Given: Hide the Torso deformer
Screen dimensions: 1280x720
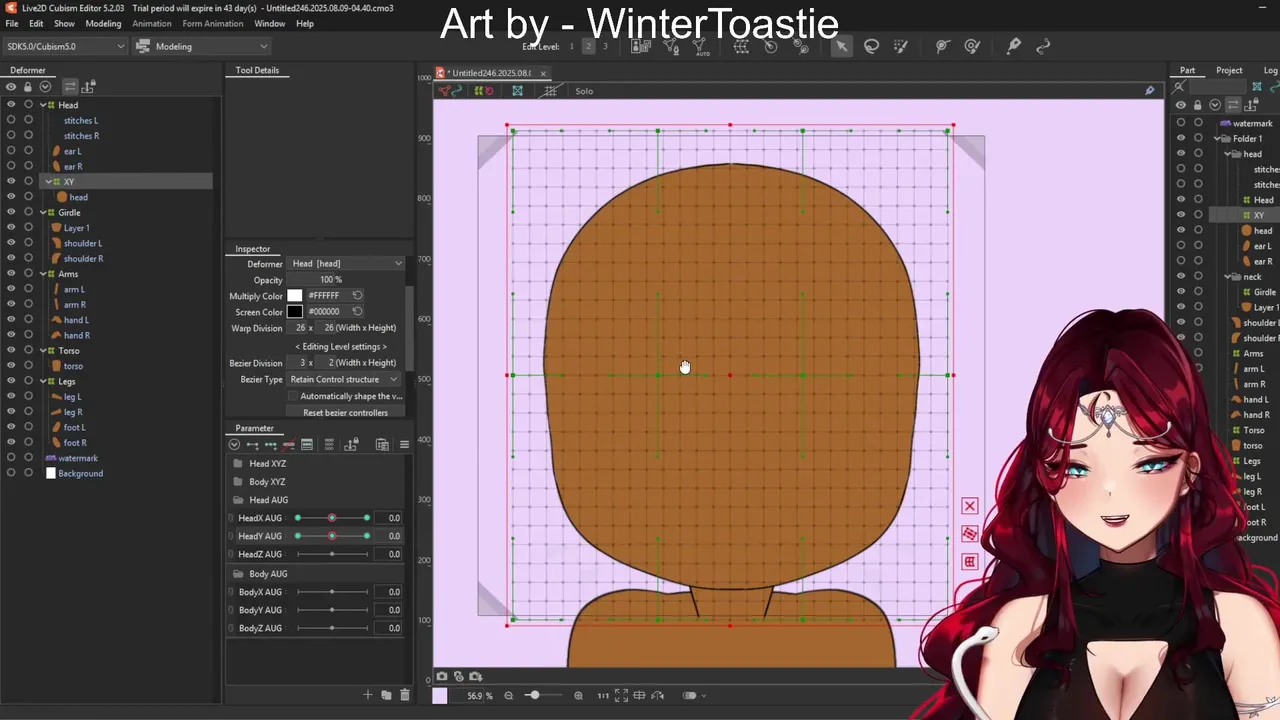Looking at the screenshot, I should (11, 350).
